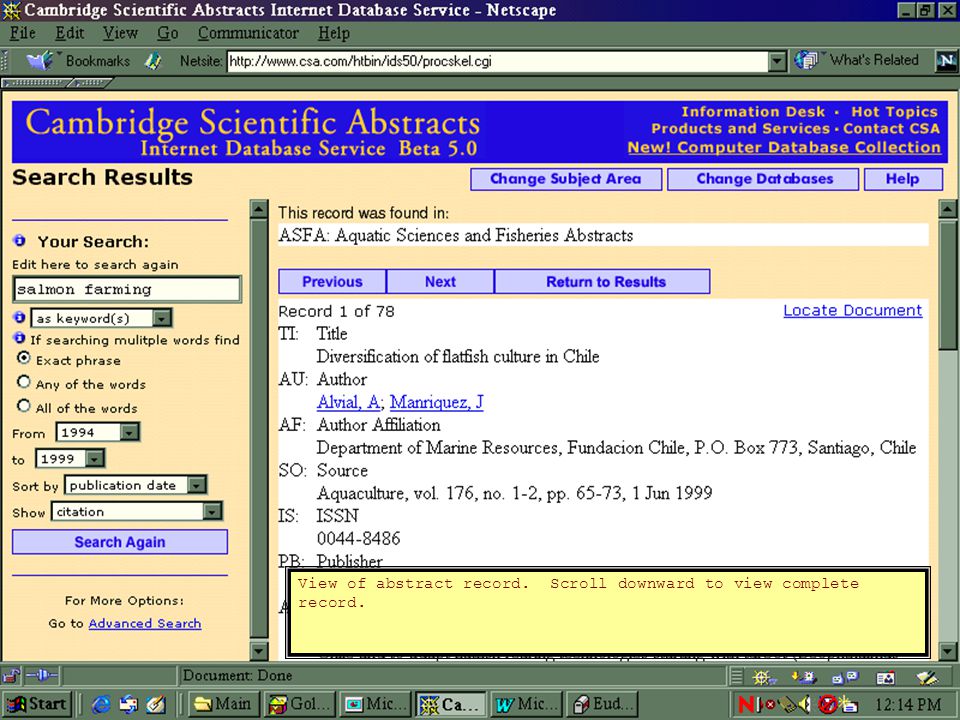Click the Hot Topics link
This screenshot has height=720, width=960.
tap(894, 112)
